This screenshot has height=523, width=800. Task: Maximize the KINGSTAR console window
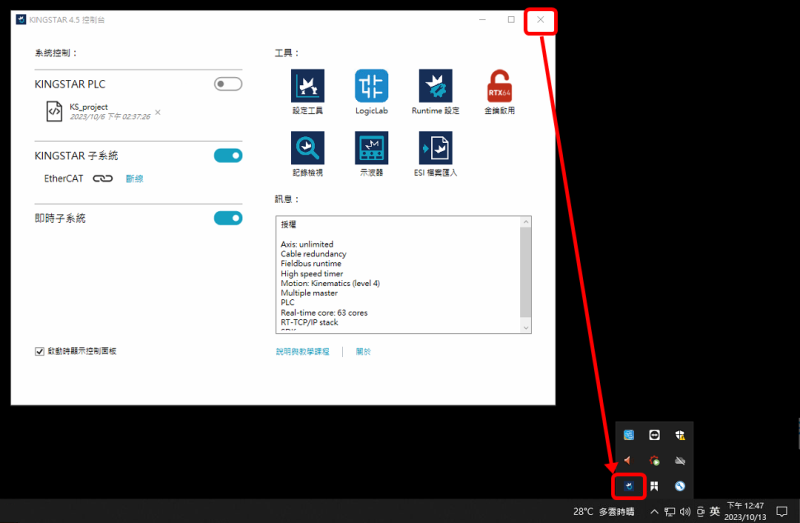[x=511, y=20]
